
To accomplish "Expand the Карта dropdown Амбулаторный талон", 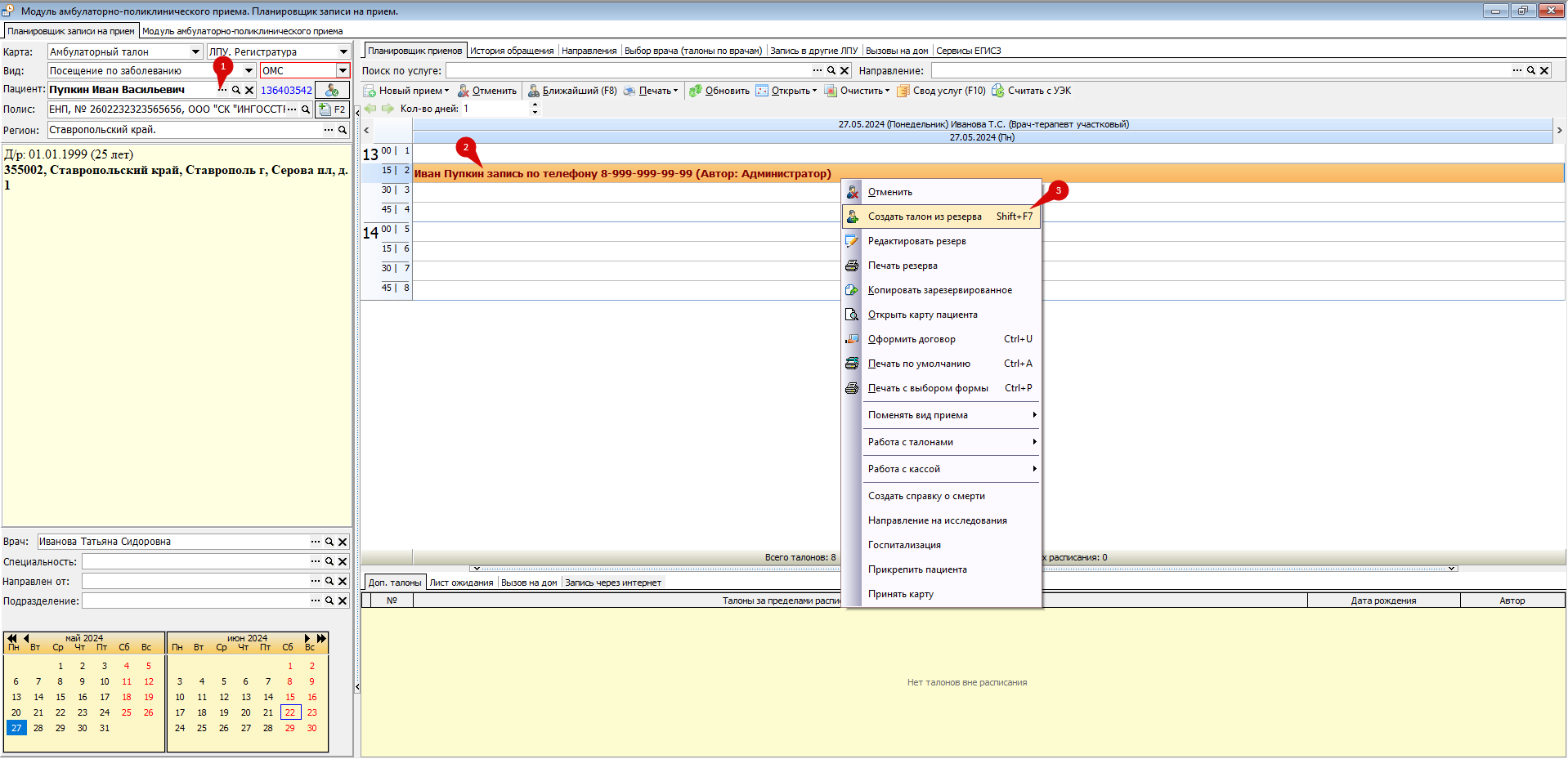I will 195,51.
